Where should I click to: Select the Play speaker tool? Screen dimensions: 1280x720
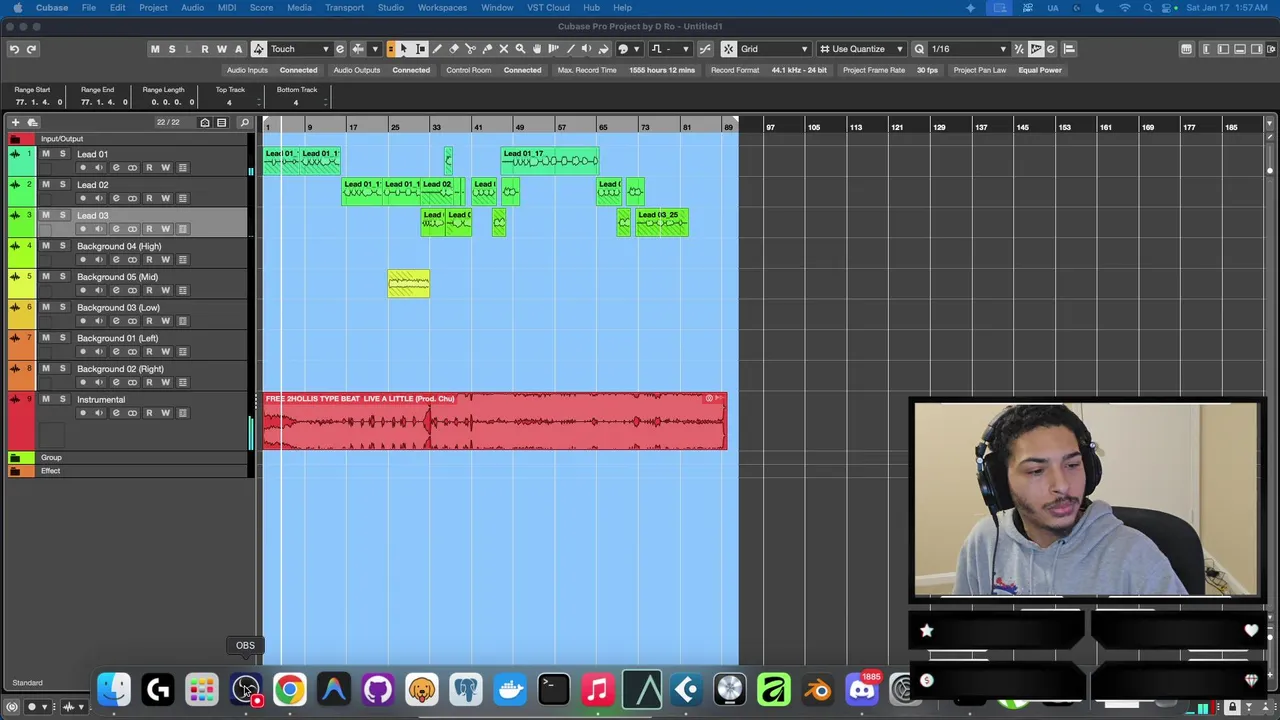click(x=586, y=49)
